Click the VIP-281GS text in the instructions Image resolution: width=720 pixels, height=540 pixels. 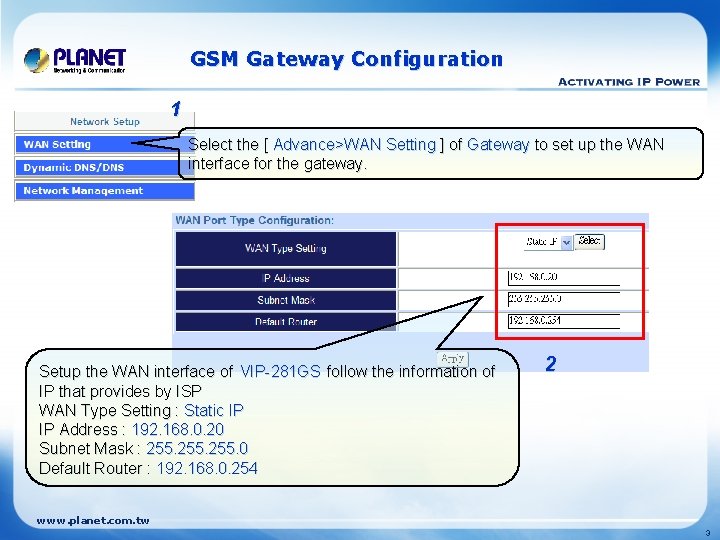280,371
